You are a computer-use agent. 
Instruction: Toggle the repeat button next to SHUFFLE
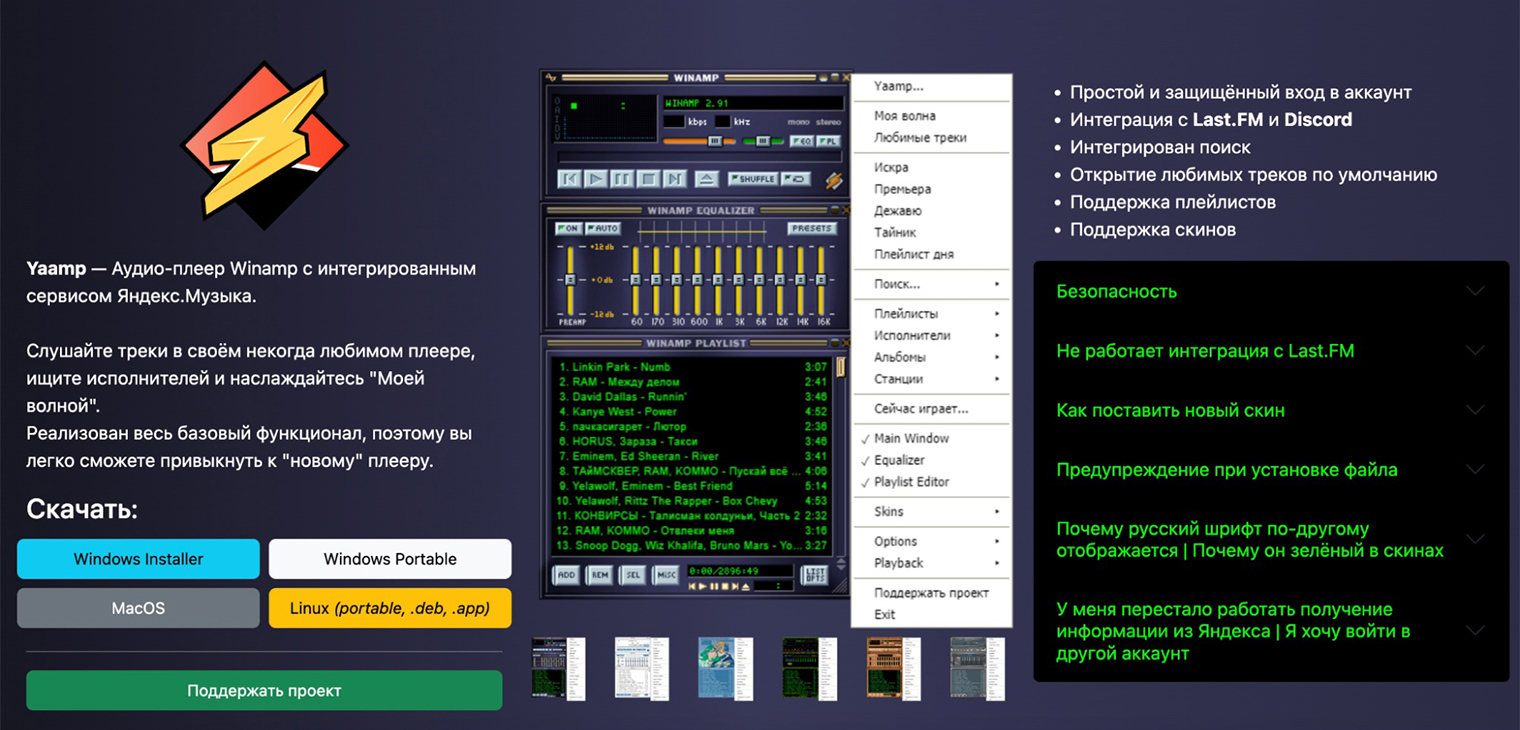pos(796,179)
